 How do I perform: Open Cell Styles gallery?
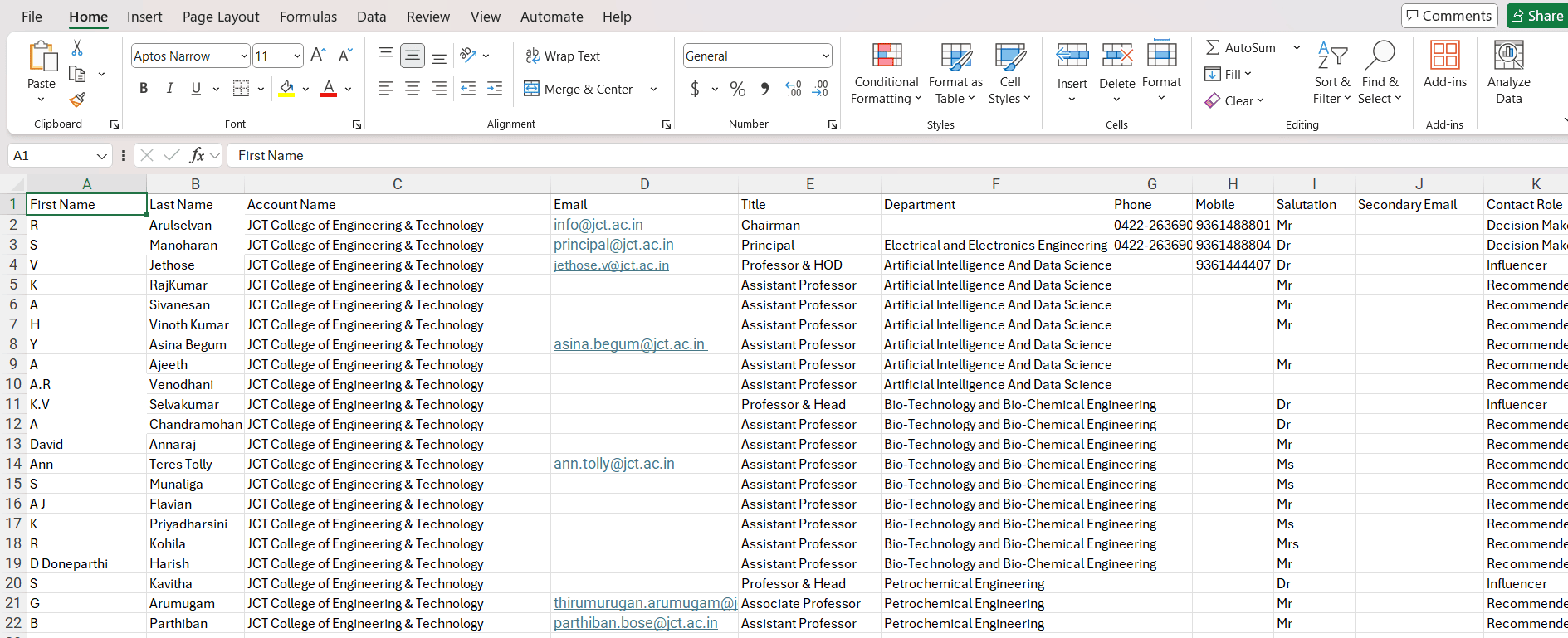1009,74
